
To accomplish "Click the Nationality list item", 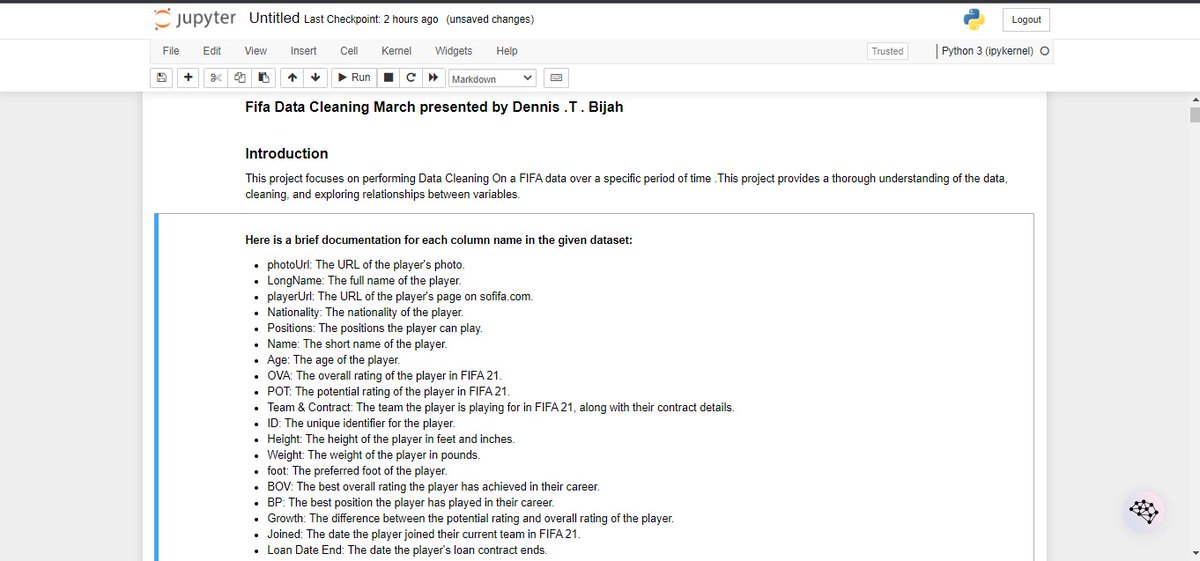I will (365, 312).
